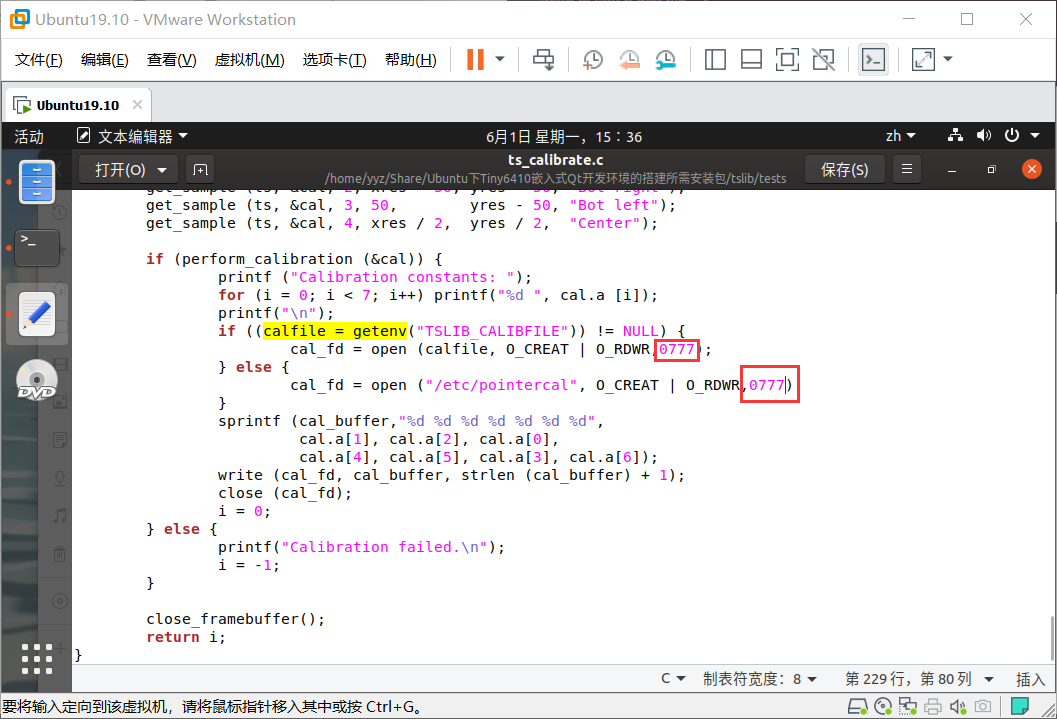Take a snapshot of the virtual machine
This screenshot has height=719, width=1057.
tap(592, 60)
